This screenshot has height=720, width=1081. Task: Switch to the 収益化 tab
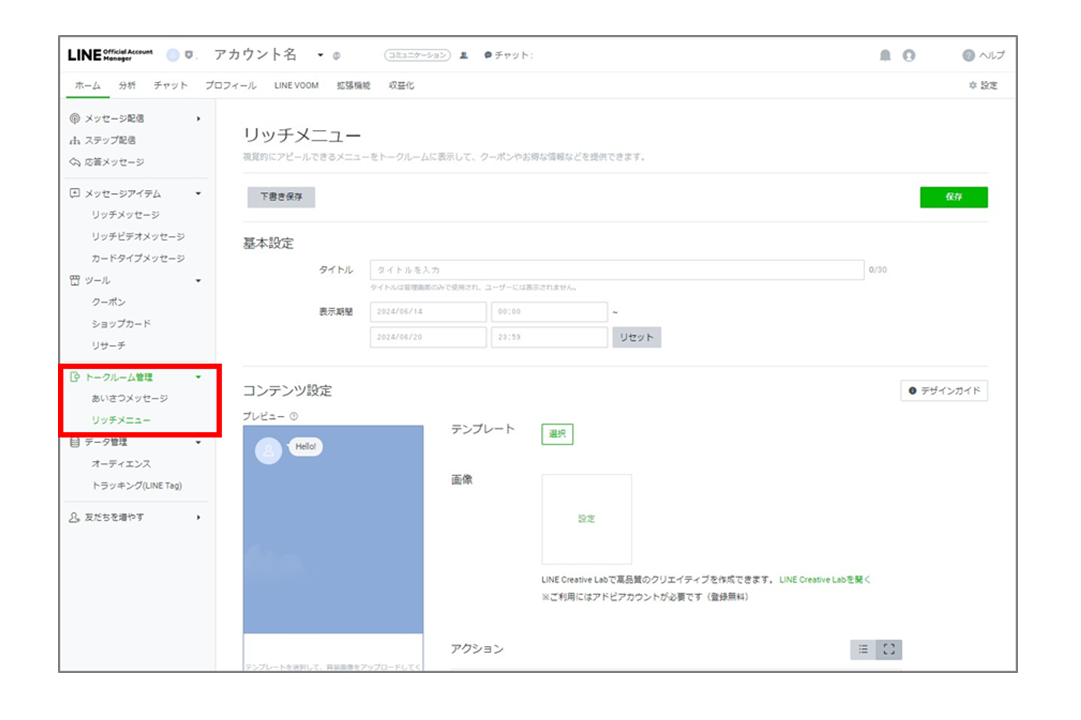pos(401,86)
